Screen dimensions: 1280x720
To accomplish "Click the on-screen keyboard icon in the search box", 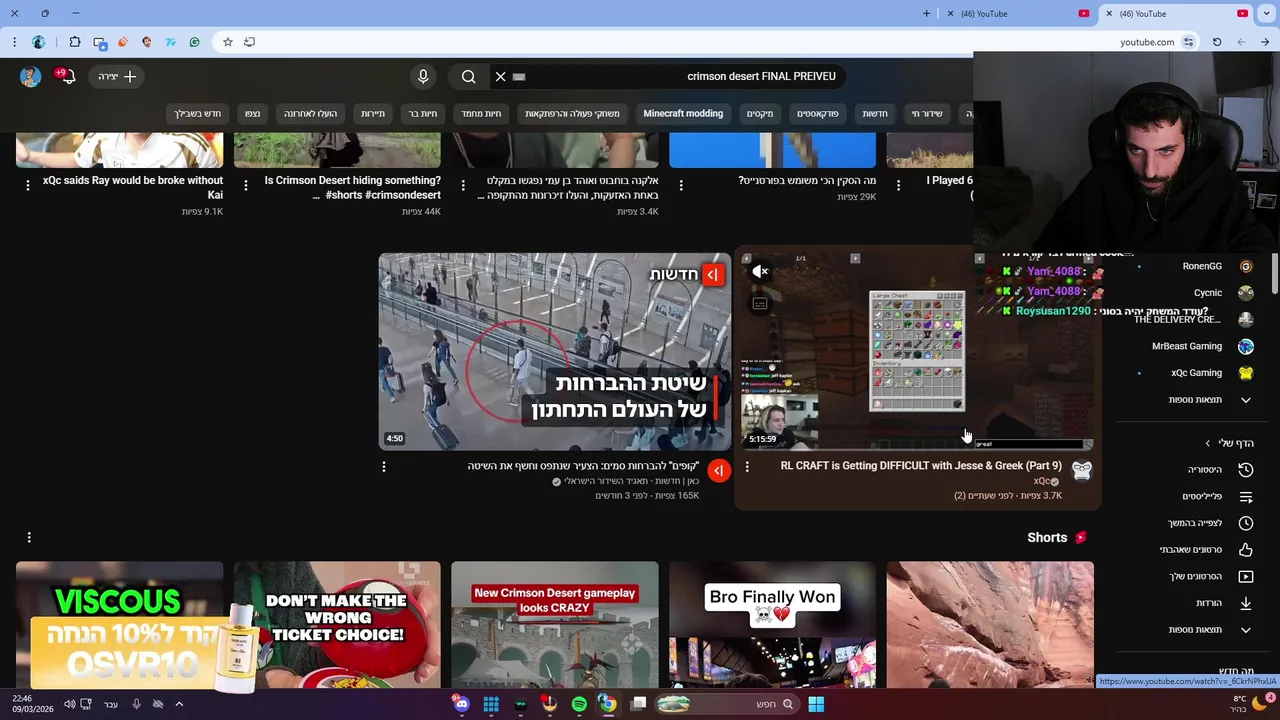I will click(519, 77).
